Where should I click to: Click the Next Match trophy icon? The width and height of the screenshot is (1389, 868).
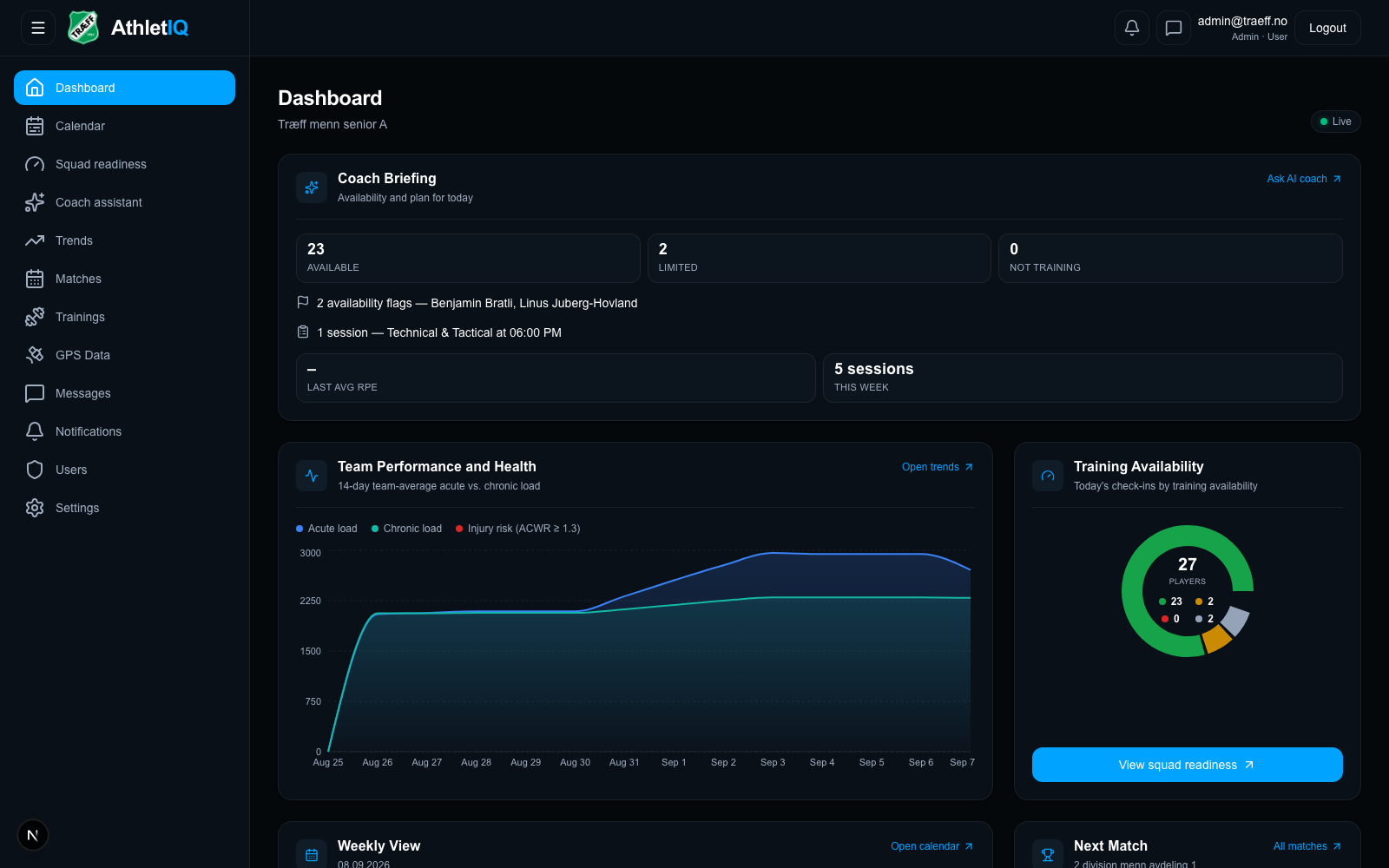pyautogui.click(x=1048, y=855)
